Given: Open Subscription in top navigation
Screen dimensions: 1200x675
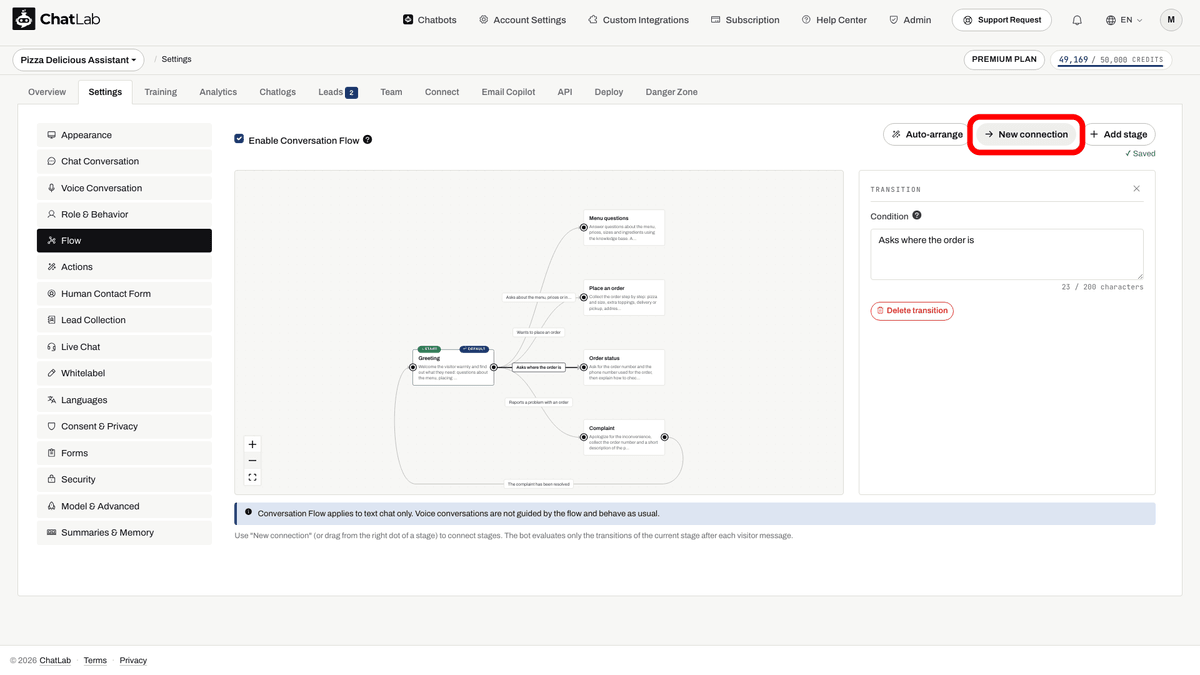Looking at the screenshot, I should [745, 20].
